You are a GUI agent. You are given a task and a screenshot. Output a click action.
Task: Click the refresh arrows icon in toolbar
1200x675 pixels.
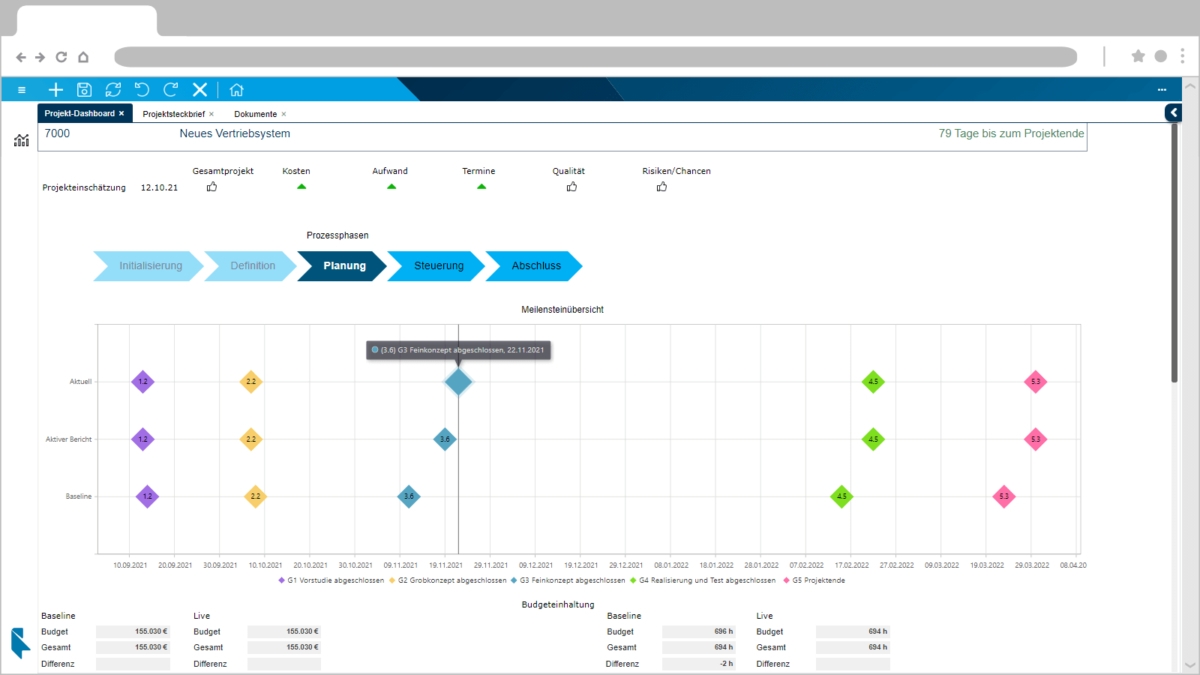(113, 89)
